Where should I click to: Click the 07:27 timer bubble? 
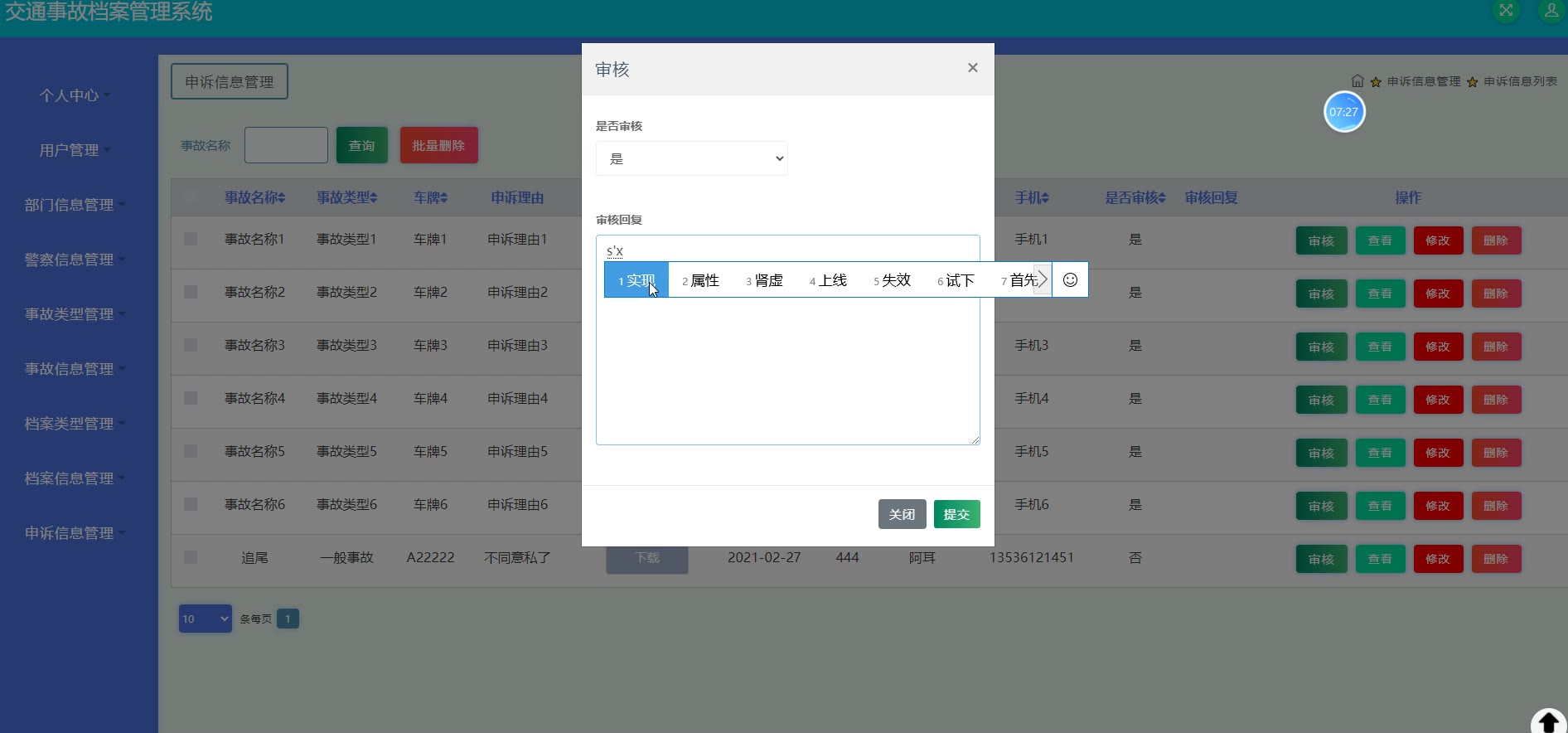(1343, 112)
